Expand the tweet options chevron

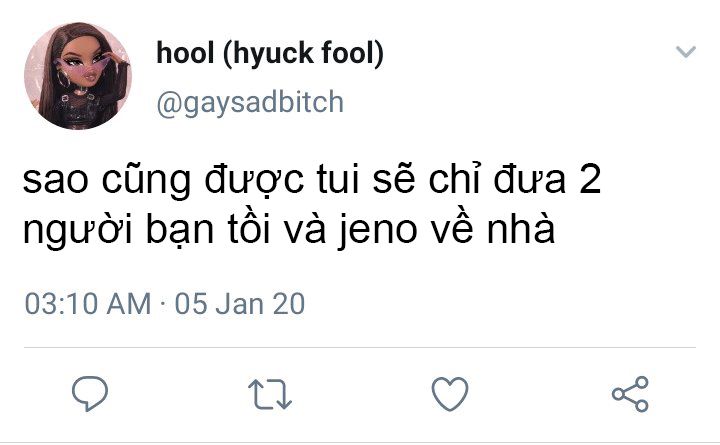pos(686,51)
